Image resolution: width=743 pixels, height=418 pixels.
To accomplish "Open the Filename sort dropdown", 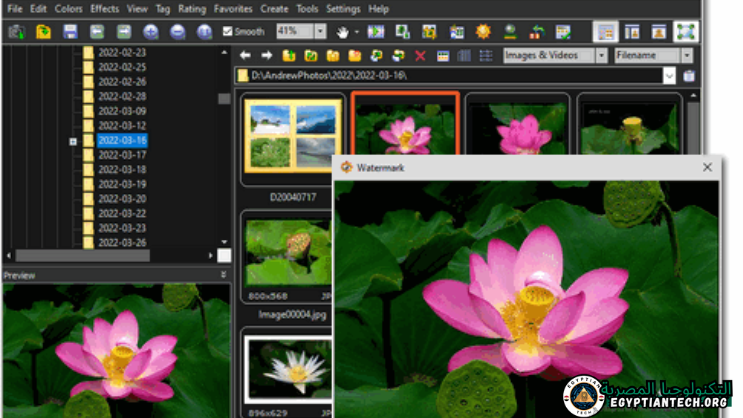I will tap(687, 55).
